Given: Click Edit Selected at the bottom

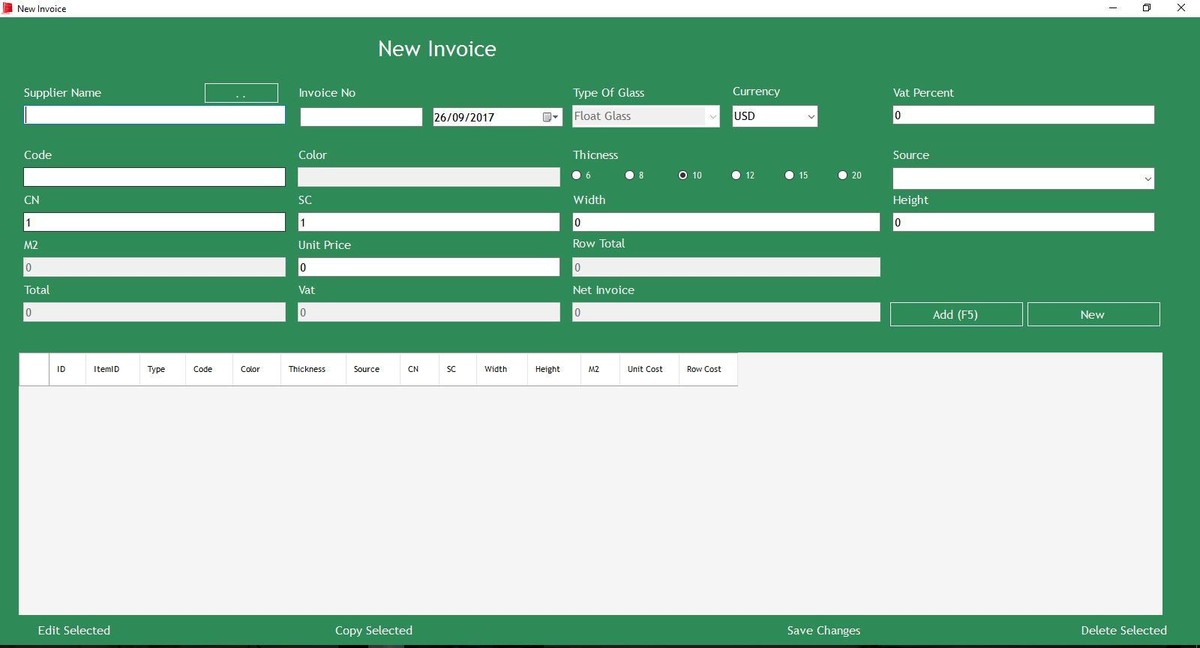Looking at the screenshot, I should point(74,630).
